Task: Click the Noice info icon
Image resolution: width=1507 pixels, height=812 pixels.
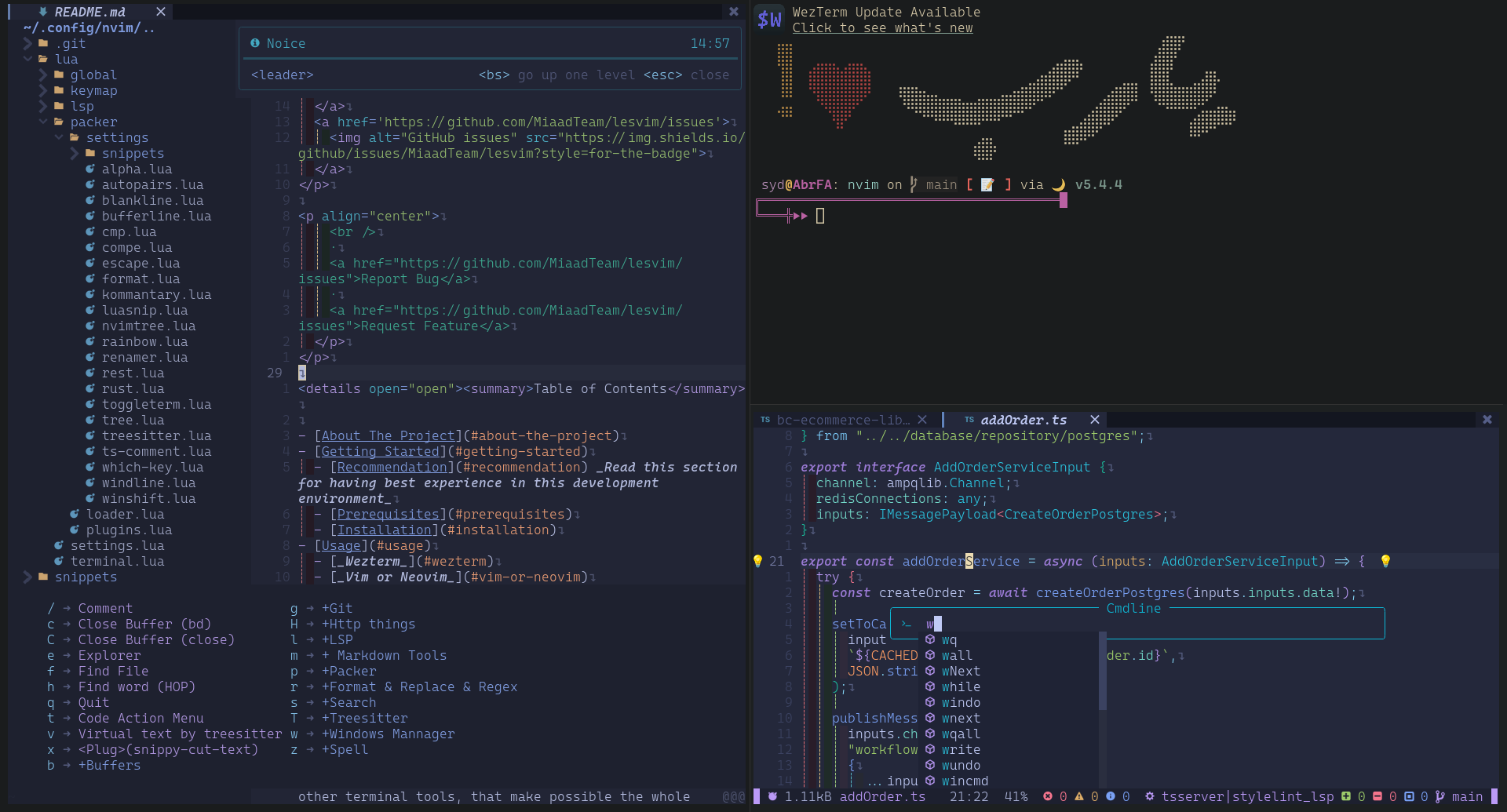Action: (255, 43)
